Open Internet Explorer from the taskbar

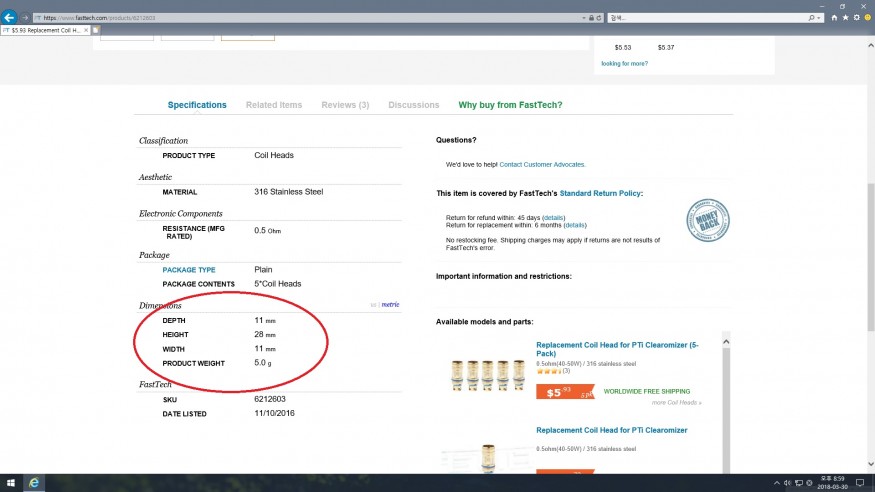[34, 483]
